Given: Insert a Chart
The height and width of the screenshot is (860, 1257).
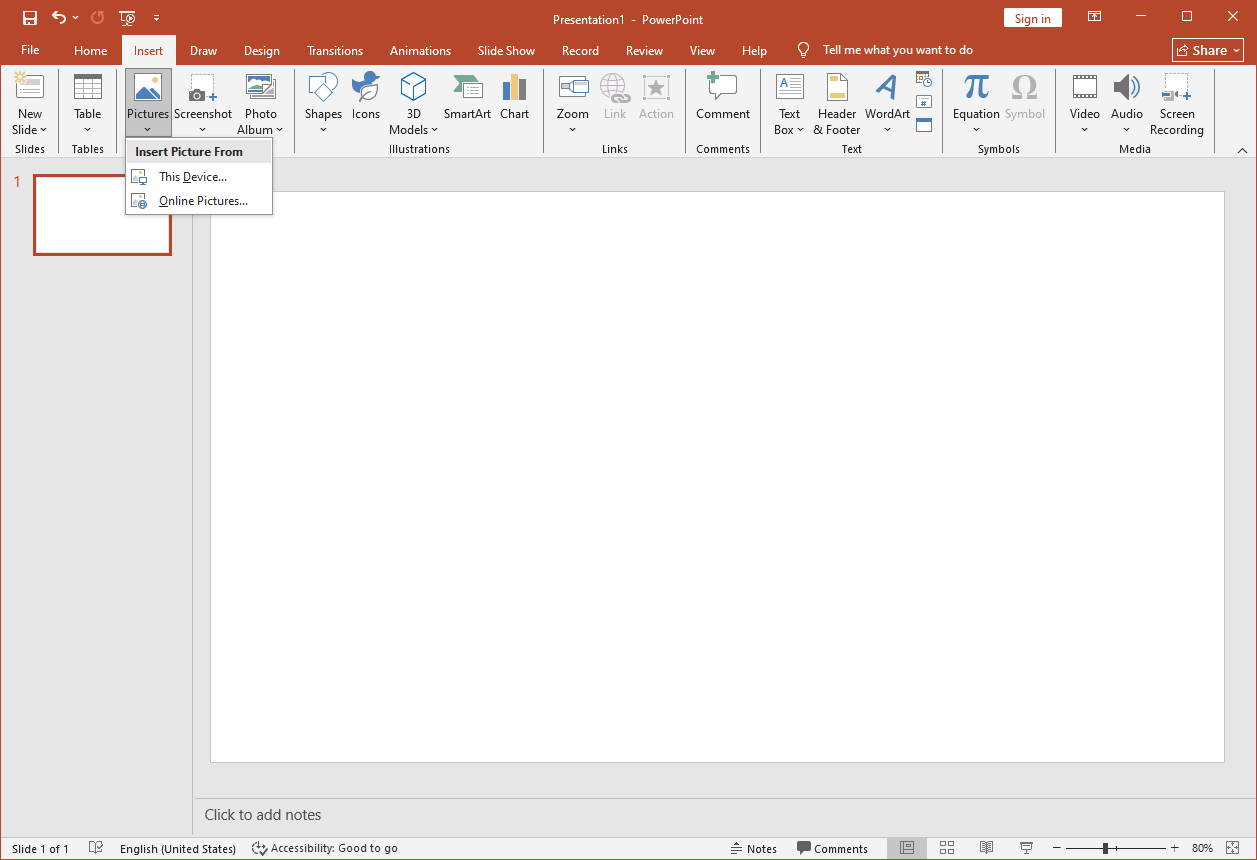Looking at the screenshot, I should pyautogui.click(x=514, y=96).
